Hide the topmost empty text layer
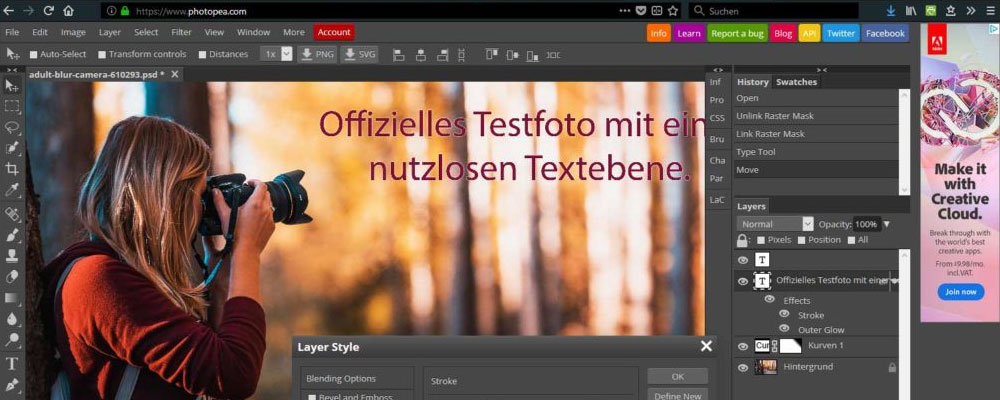Screen dimensions: 1000x400 point(742,260)
